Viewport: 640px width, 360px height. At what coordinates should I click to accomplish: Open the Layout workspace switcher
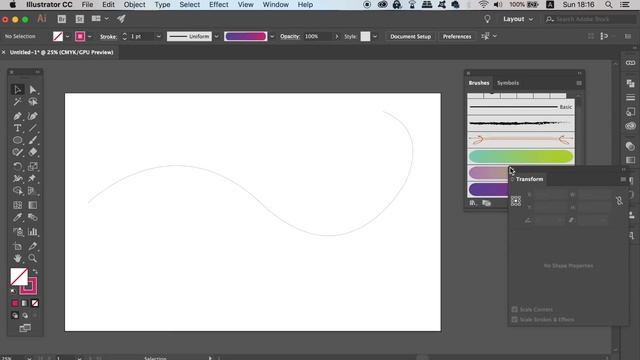pyautogui.click(x=518, y=19)
